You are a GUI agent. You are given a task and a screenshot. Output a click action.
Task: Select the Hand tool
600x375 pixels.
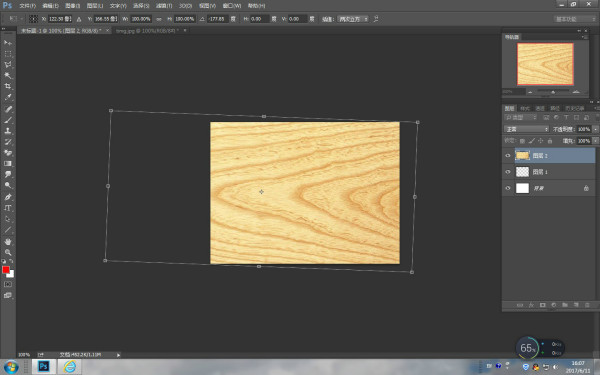coord(8,242)
